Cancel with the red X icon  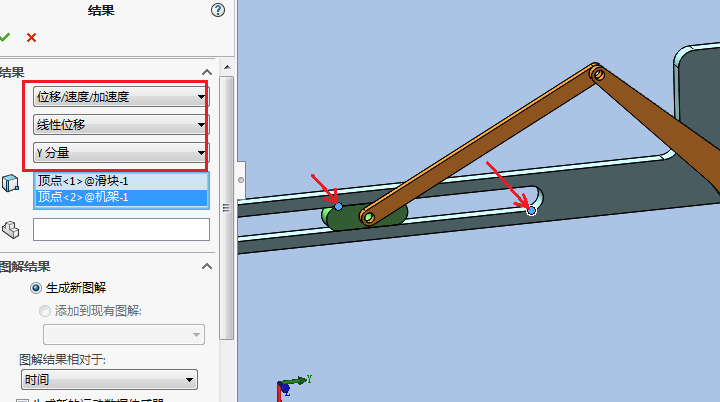(x=31, y=38)
